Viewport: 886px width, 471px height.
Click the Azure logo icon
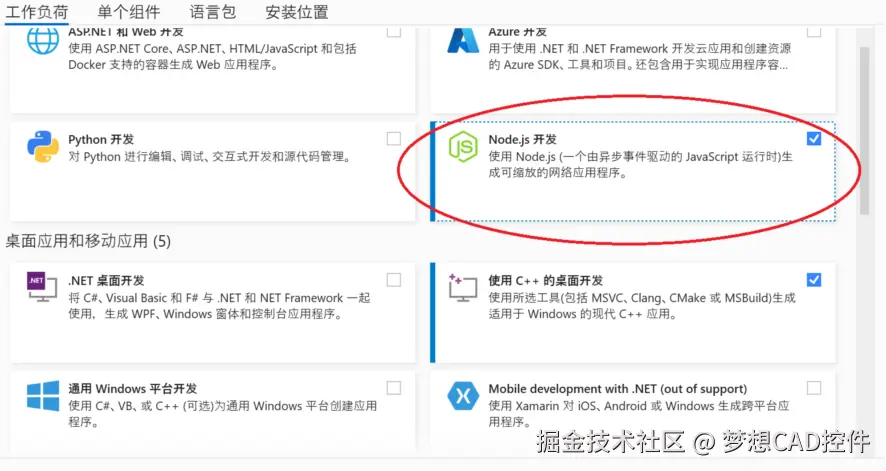[x=463, y=40]
